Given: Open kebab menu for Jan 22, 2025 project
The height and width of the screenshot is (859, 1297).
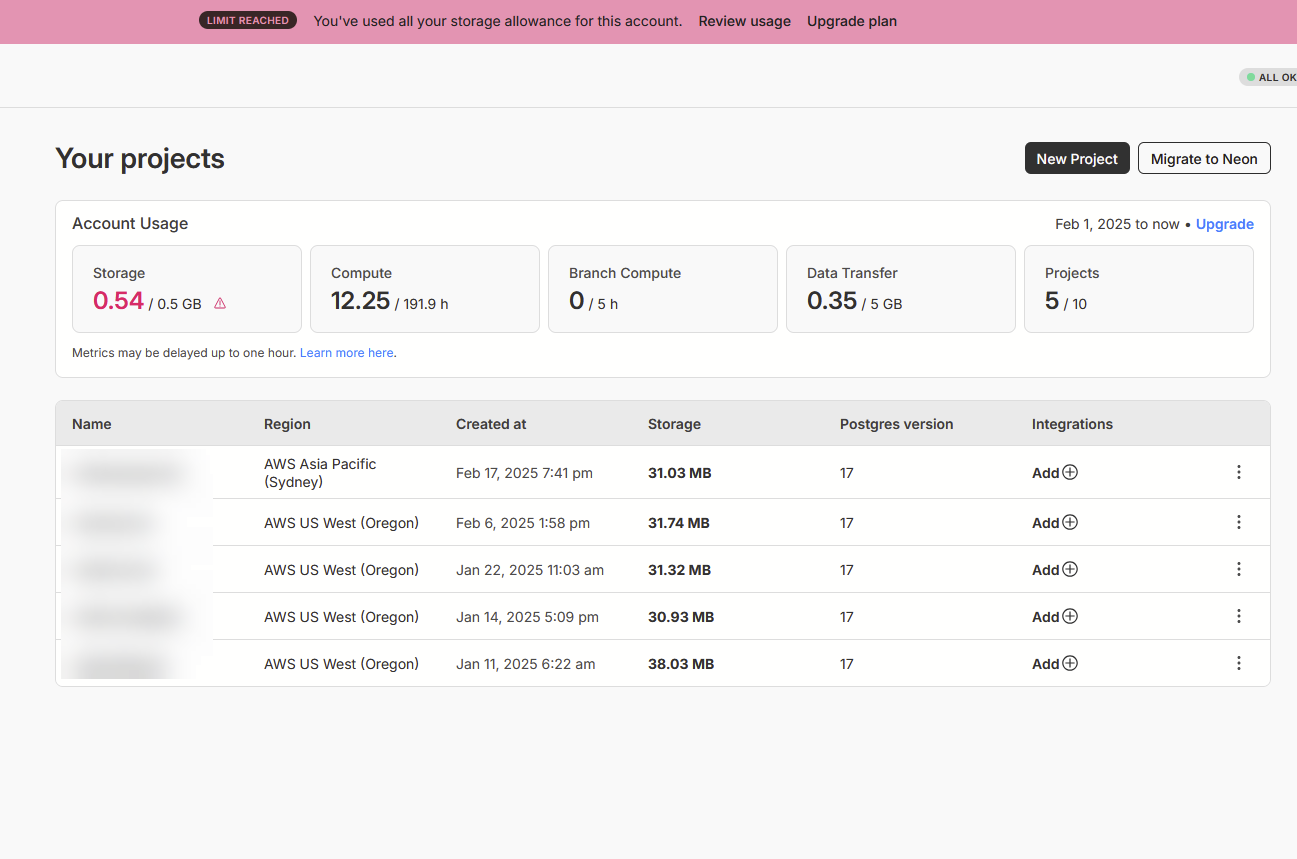Looking at the screenshot, I should click(1239, 569).
